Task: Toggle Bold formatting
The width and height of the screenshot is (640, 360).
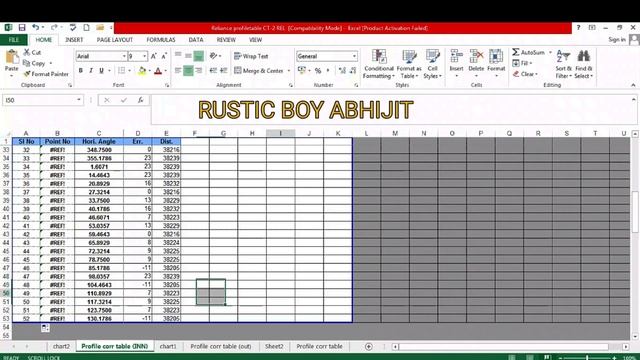Action: click(x=81, y=71)
